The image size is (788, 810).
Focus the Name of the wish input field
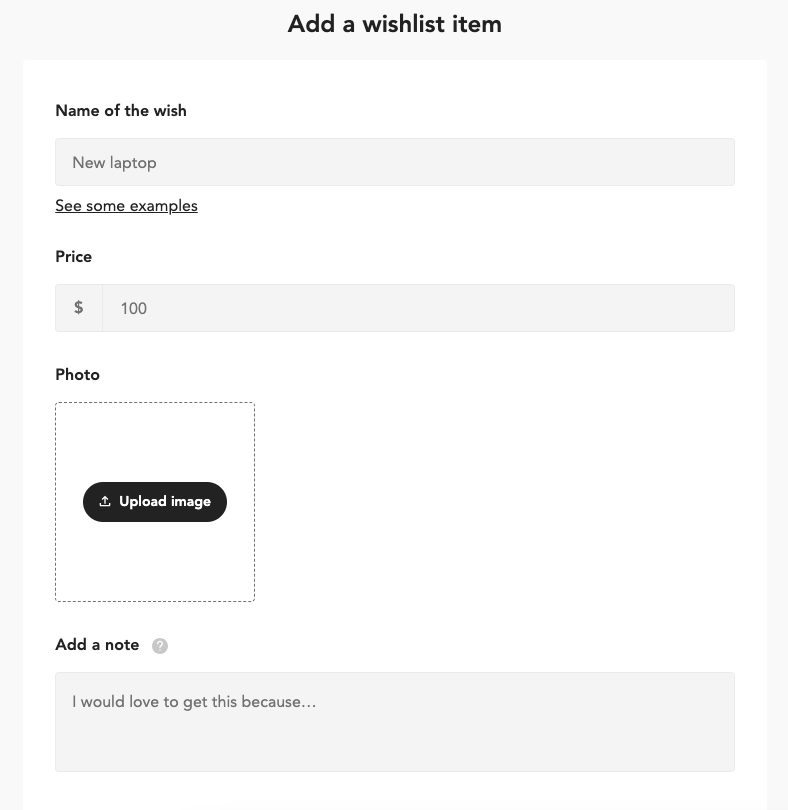click(394, 162)
